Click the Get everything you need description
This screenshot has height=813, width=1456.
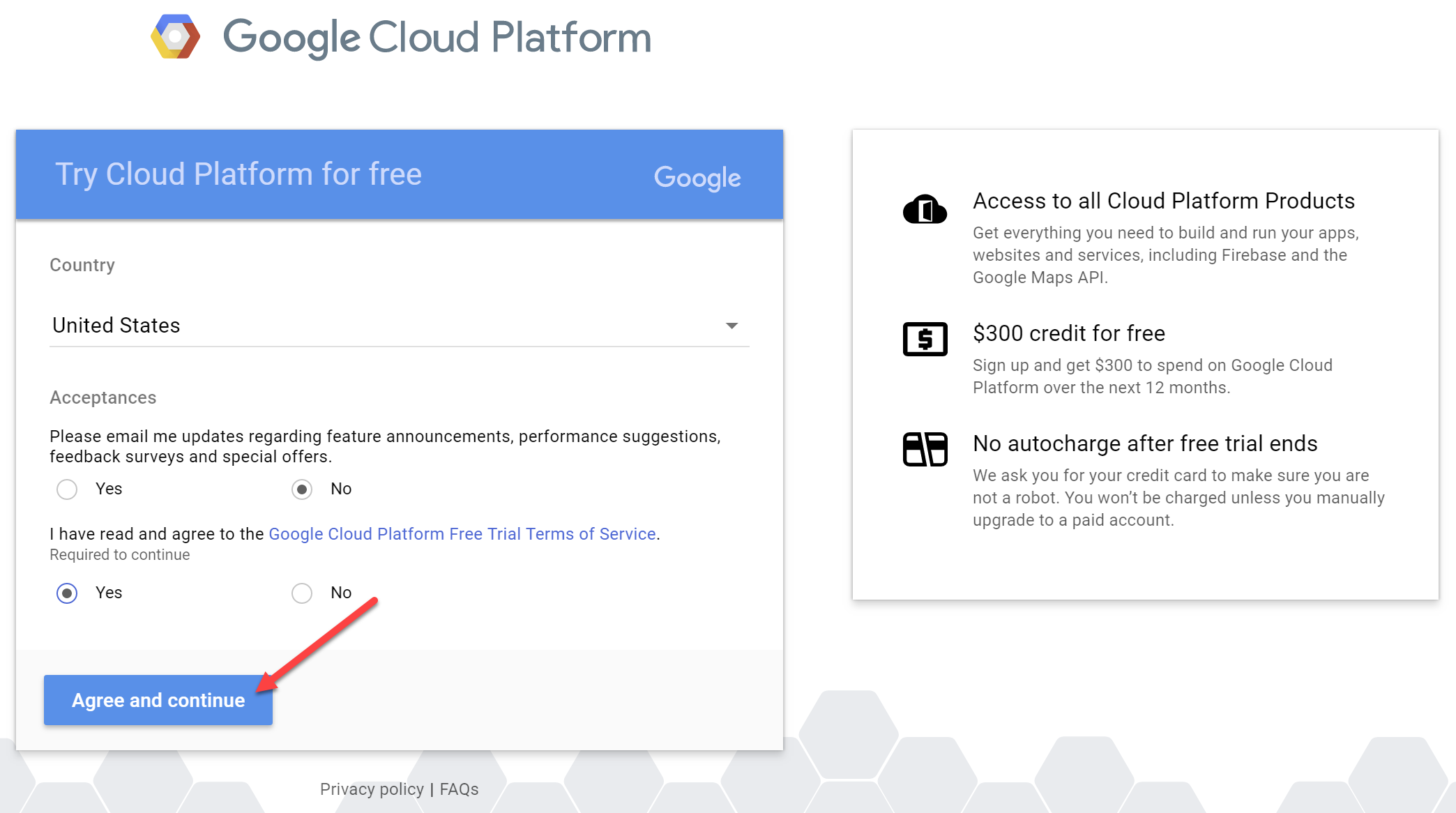tap(1166, 255)
